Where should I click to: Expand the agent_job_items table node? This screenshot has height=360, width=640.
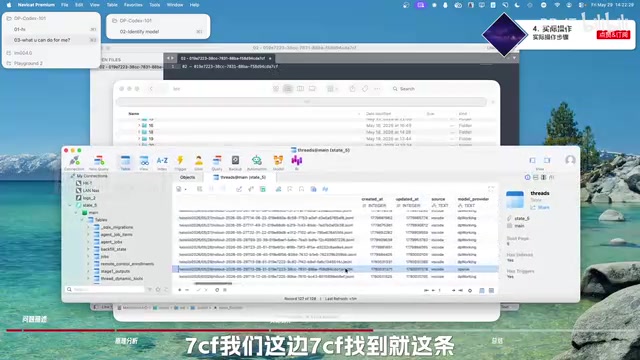[88, 235]
